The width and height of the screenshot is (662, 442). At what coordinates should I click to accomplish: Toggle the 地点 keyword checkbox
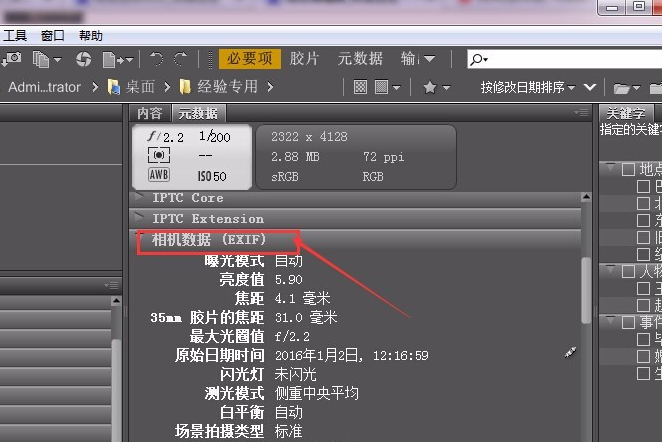point(628,169)
